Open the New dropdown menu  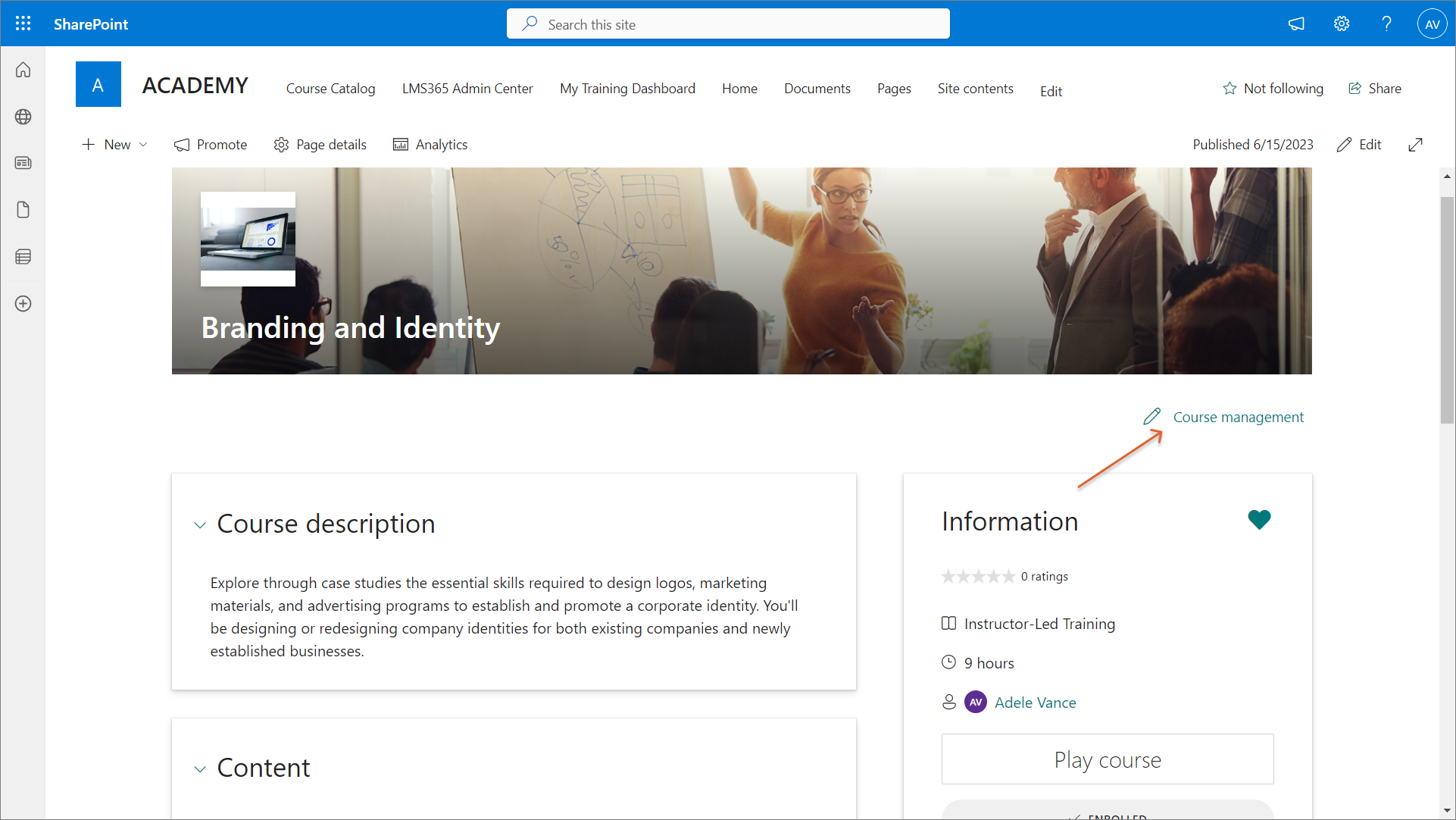pos(115,145)
